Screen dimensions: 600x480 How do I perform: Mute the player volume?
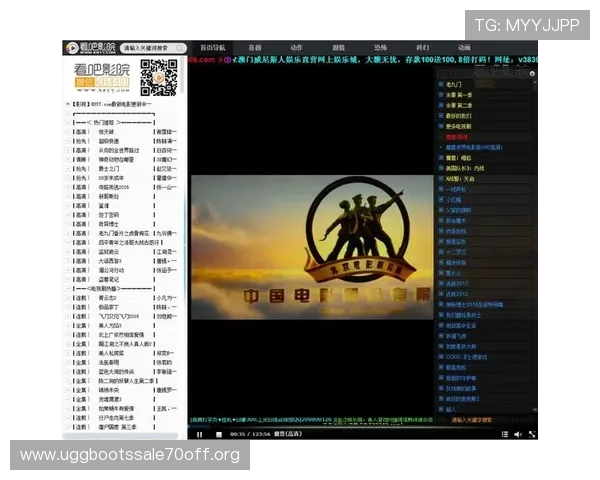point(518,434)
